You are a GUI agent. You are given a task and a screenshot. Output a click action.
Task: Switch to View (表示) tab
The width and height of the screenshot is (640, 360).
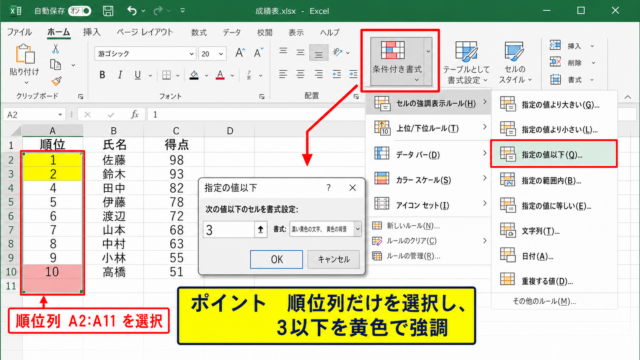pos(296,32)
